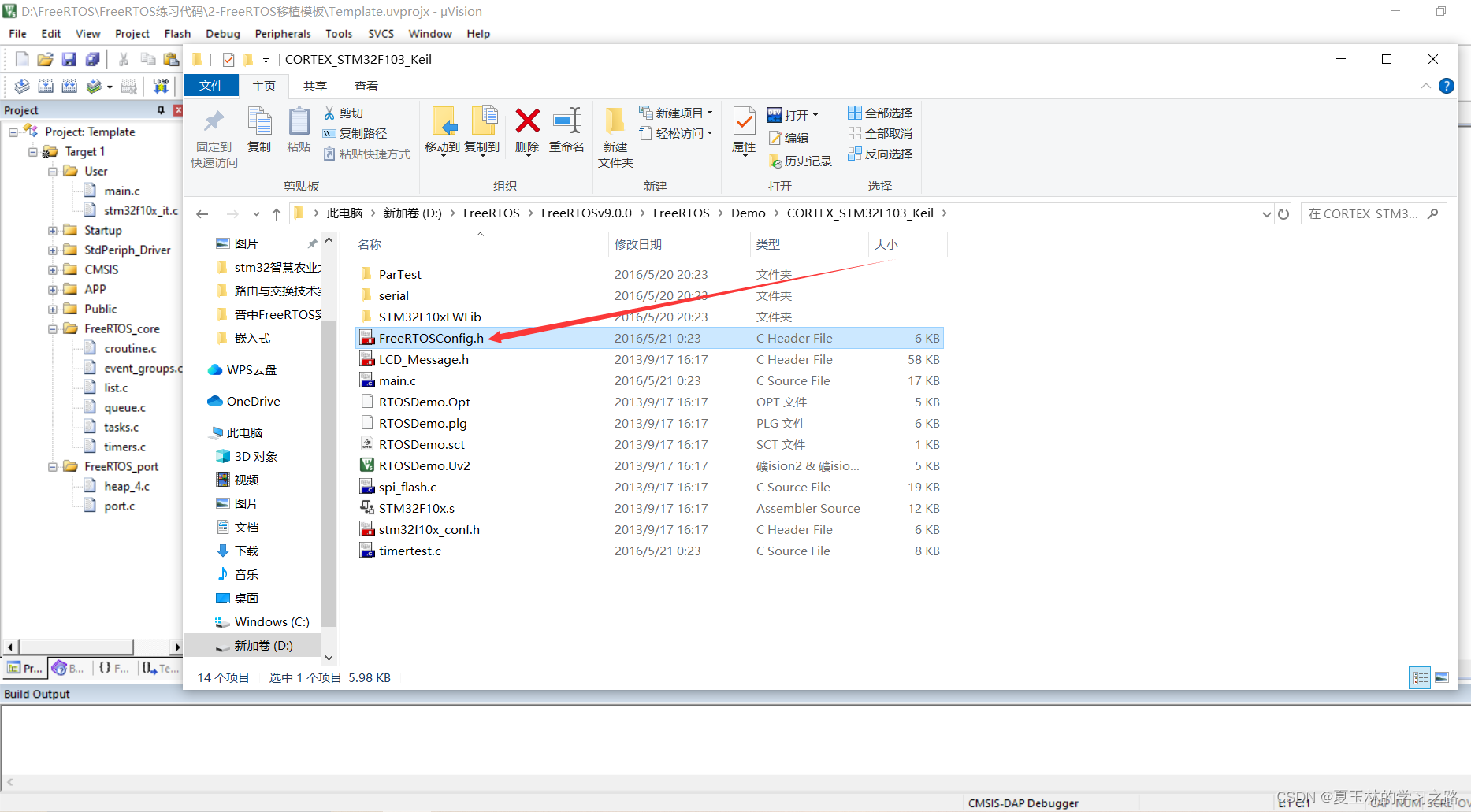Open the Flash menu in µVision
The height and width of the screenshot is (812, 1471).
(177, 34)
